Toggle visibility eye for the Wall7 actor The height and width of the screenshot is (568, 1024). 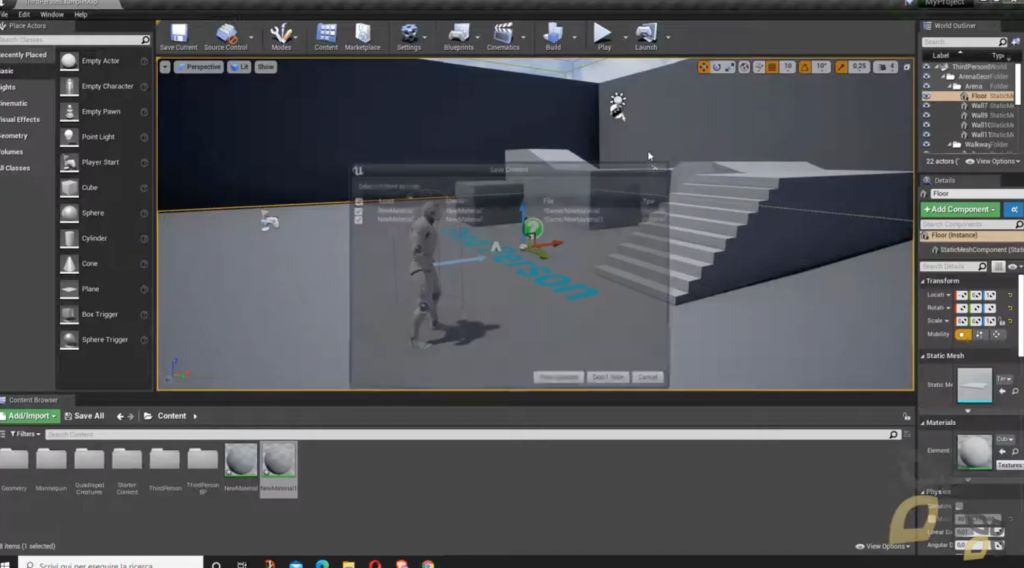coord(926,106)
